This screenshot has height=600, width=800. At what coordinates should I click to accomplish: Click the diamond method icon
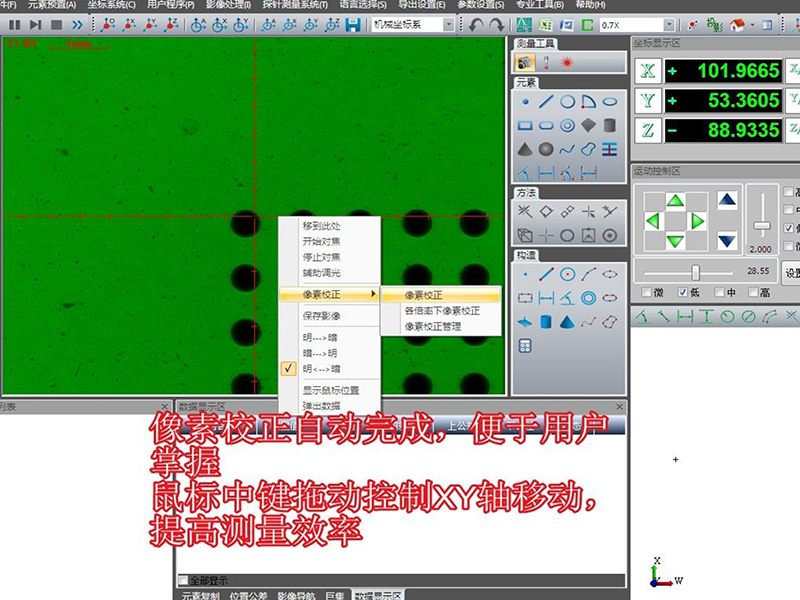point(546,211)
